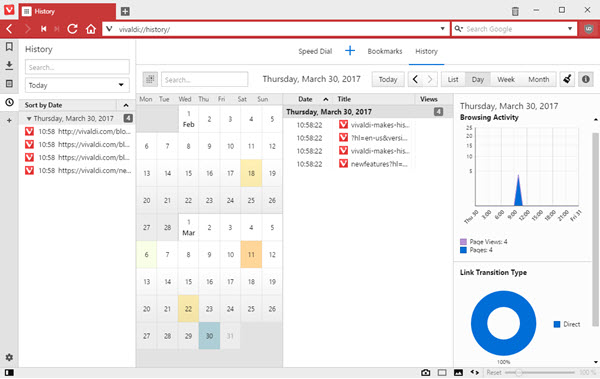Toggle the calendar picker icon button
The width and height of the screenshot is (600, 379).
[x=150, y=79]
